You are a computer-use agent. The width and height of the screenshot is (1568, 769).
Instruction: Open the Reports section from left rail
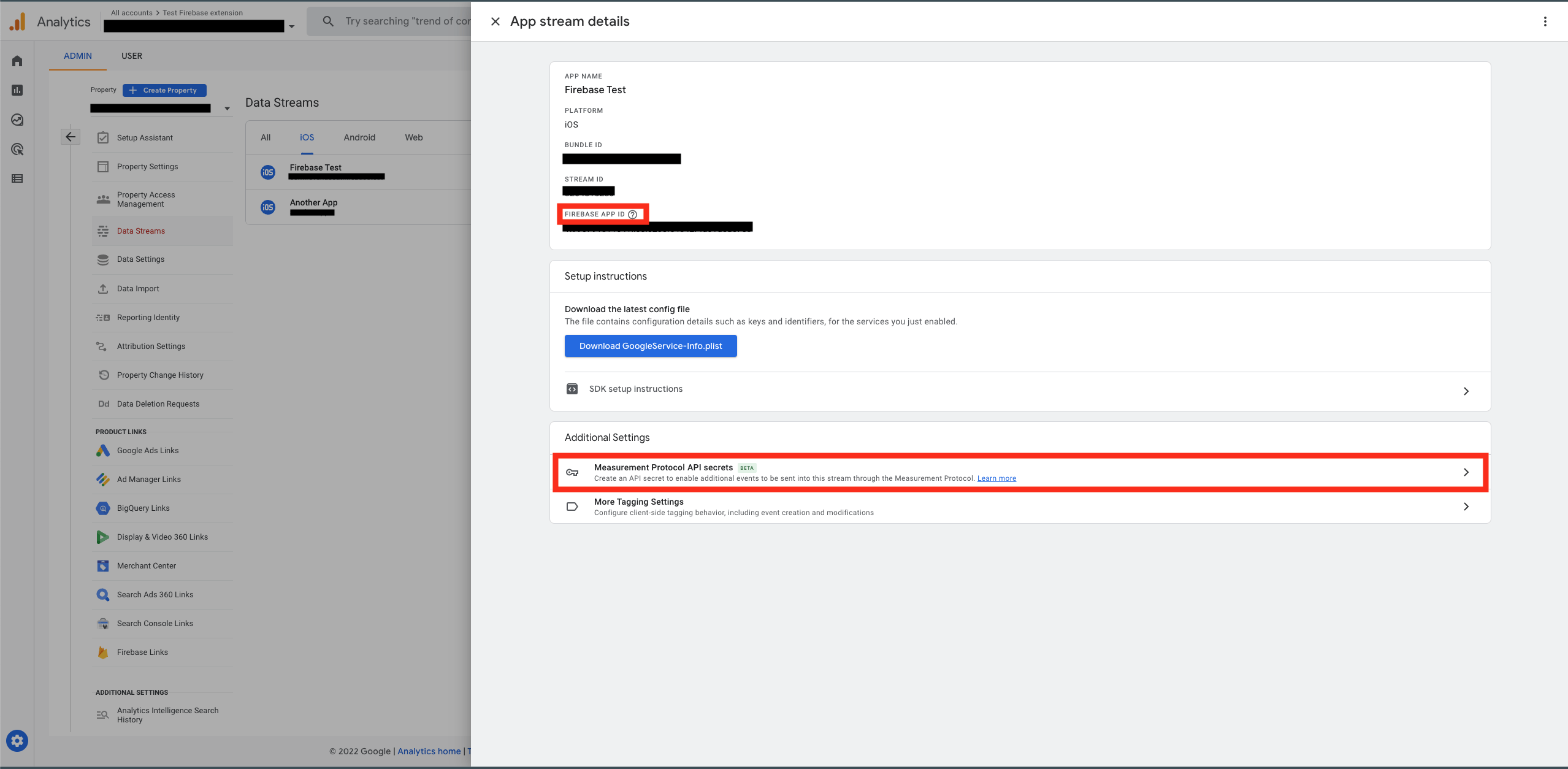click(17, 90)
